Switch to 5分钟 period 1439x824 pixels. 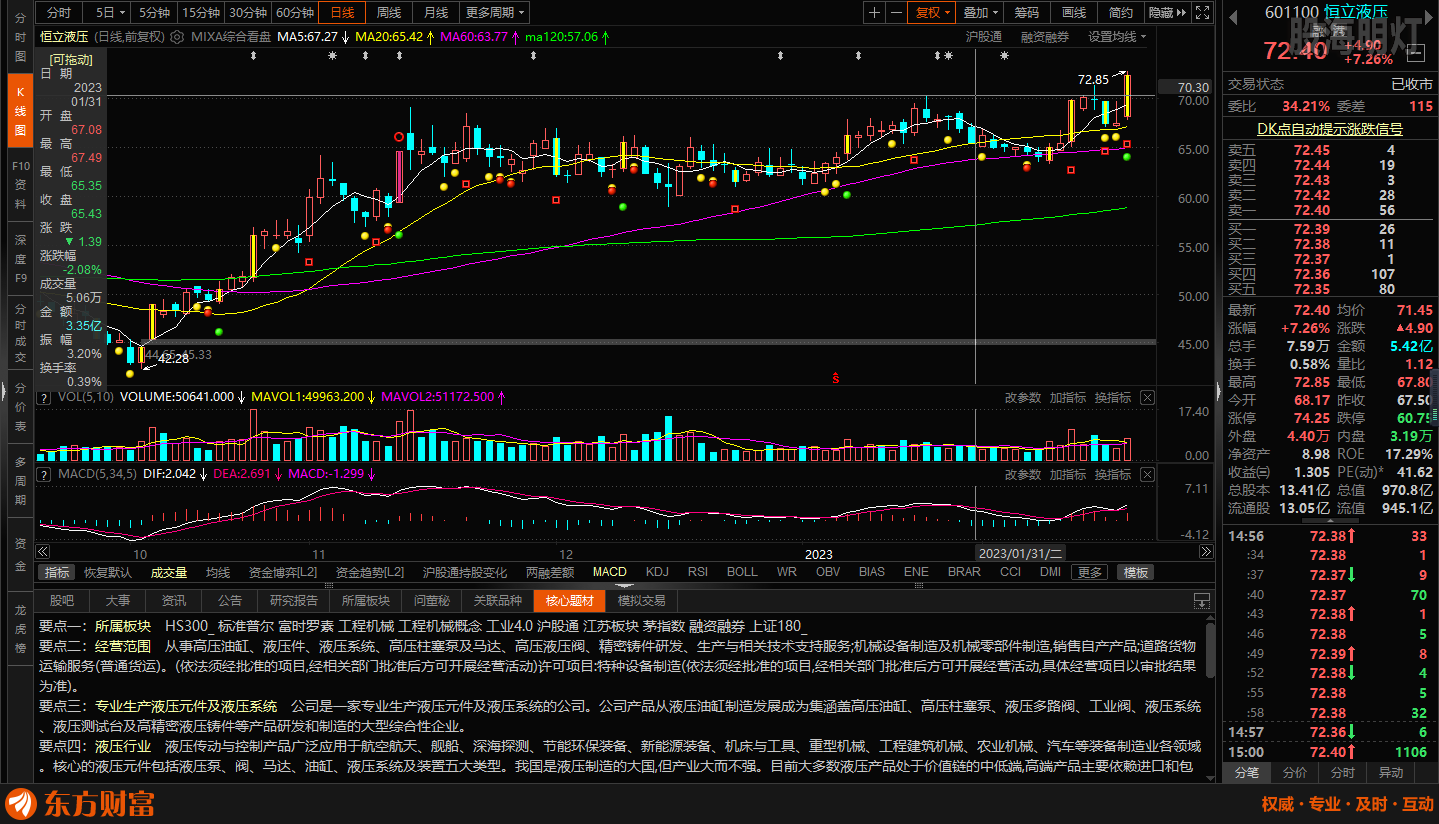coord(154,13)
